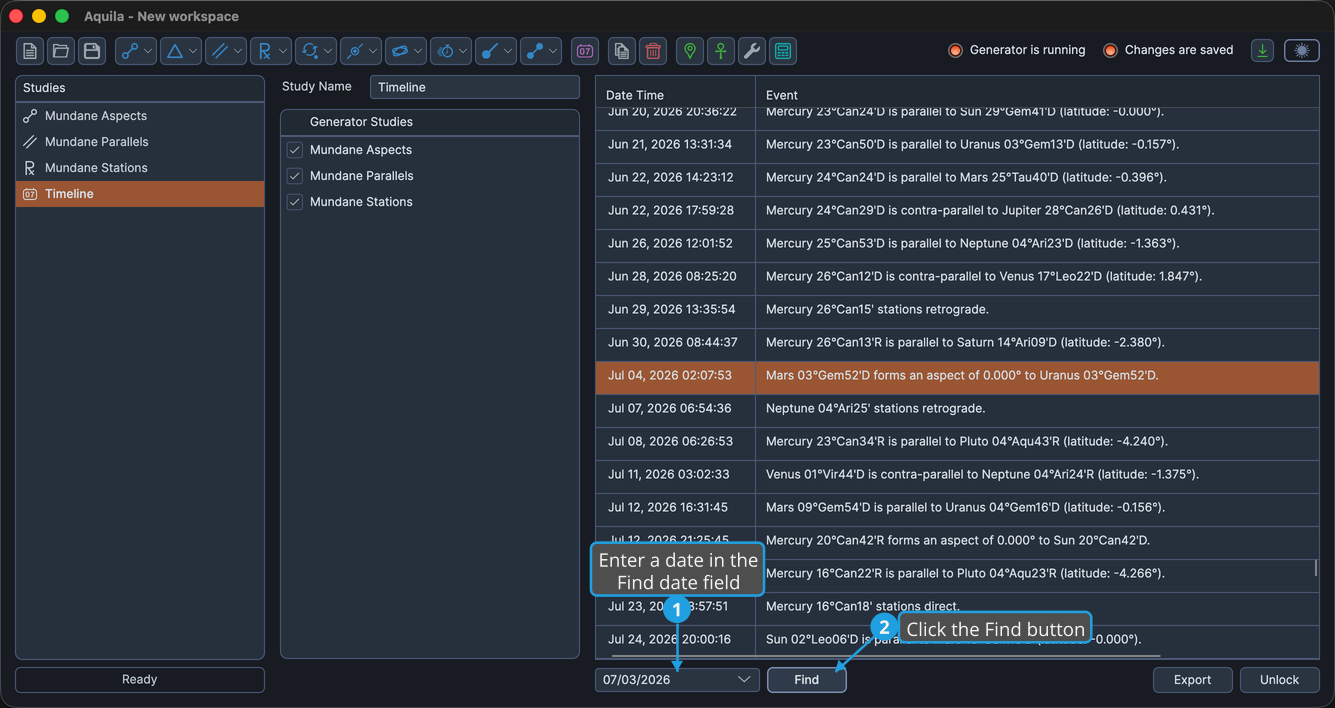Toggle the Mundane Stations checkbox
This screenshot has width=1335, height=708.
tap(295, 202)
